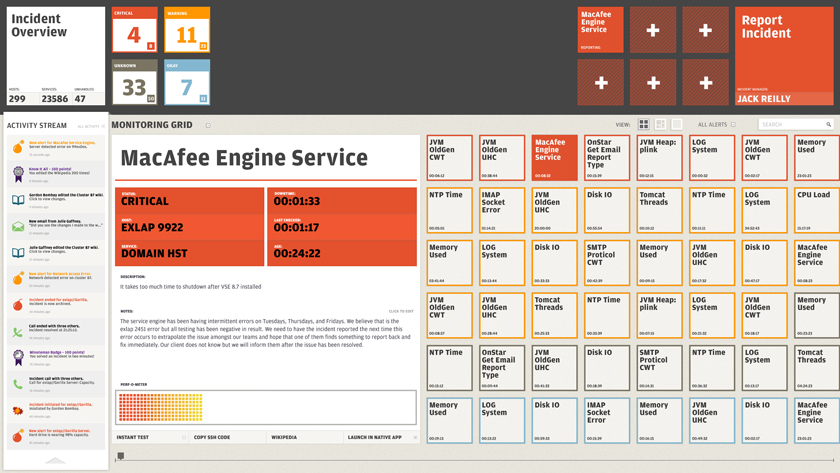Select the blue-bordered MacAfee Engine Service tile
The width and height of the screenshot is (840, 473).
(x=818, y=421)
